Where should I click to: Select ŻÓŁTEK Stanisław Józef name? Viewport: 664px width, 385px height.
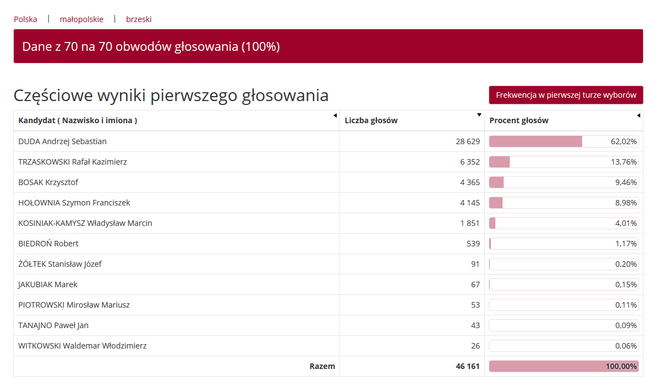[60, 264]
